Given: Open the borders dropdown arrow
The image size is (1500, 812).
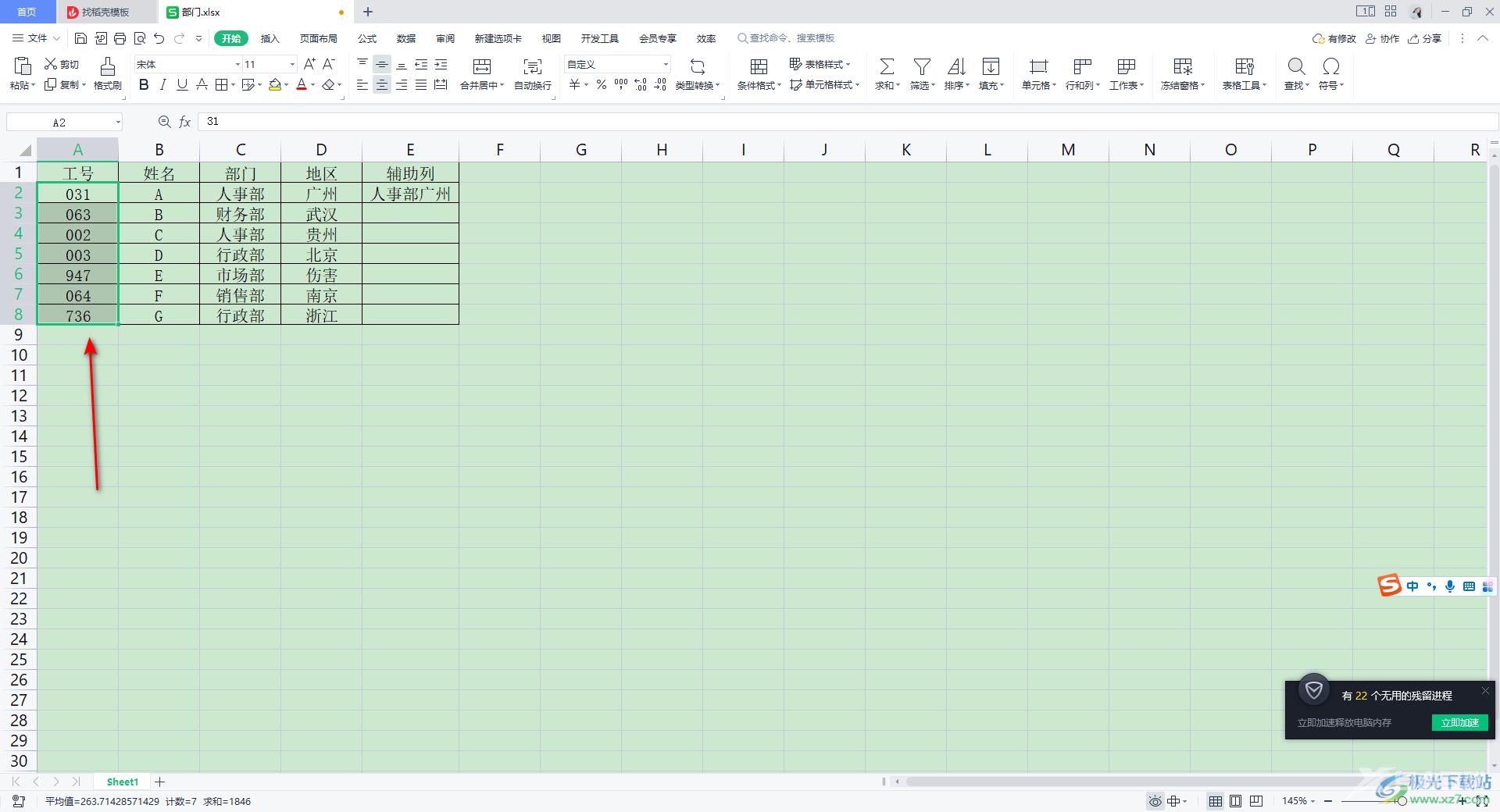Looking at the screenshot, I should point(233,85).
